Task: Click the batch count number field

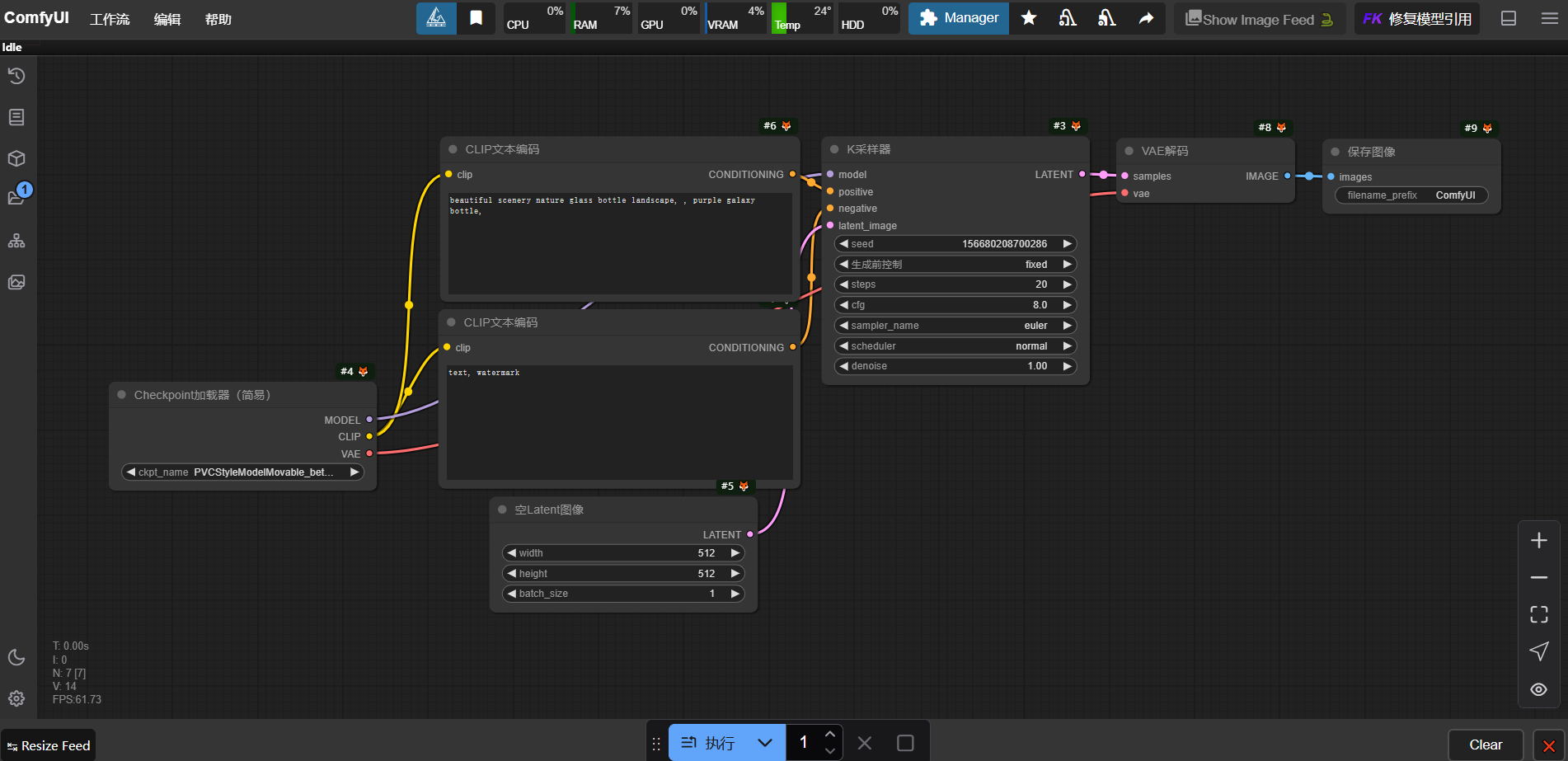Action: tap(804, 743)
